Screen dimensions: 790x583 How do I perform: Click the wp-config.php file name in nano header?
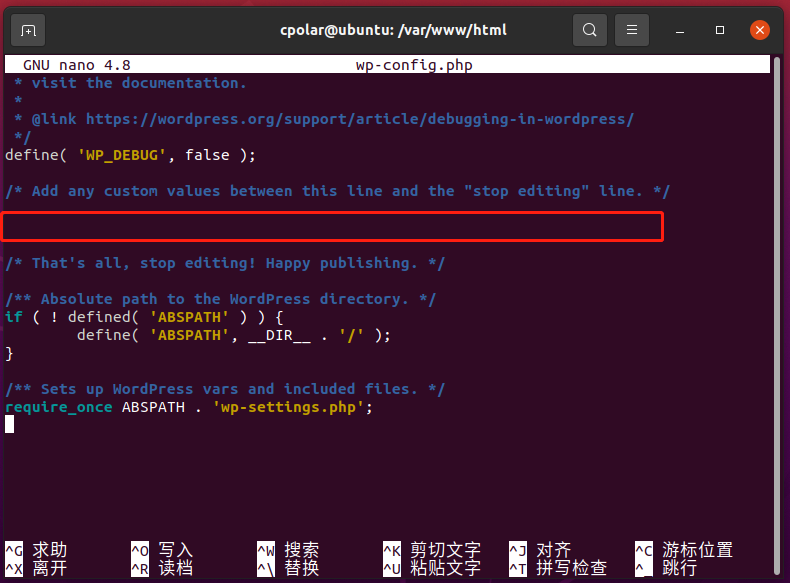(414, 65)
